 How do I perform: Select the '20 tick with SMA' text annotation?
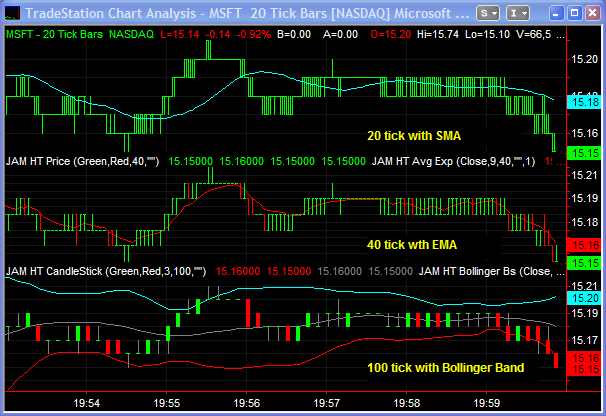point(414,136)
